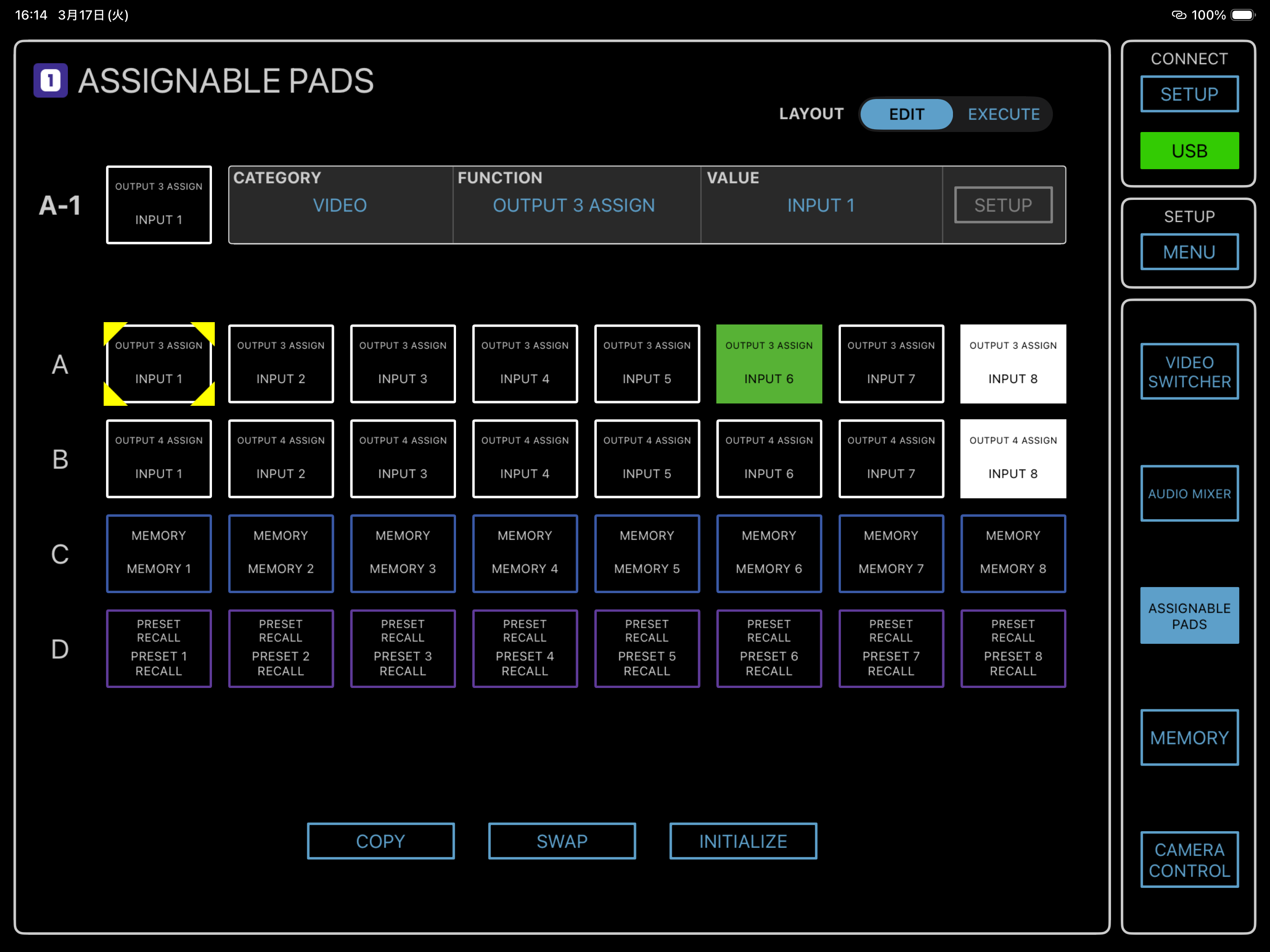Select row A pad Output 3 Assign Input 7

891,364
